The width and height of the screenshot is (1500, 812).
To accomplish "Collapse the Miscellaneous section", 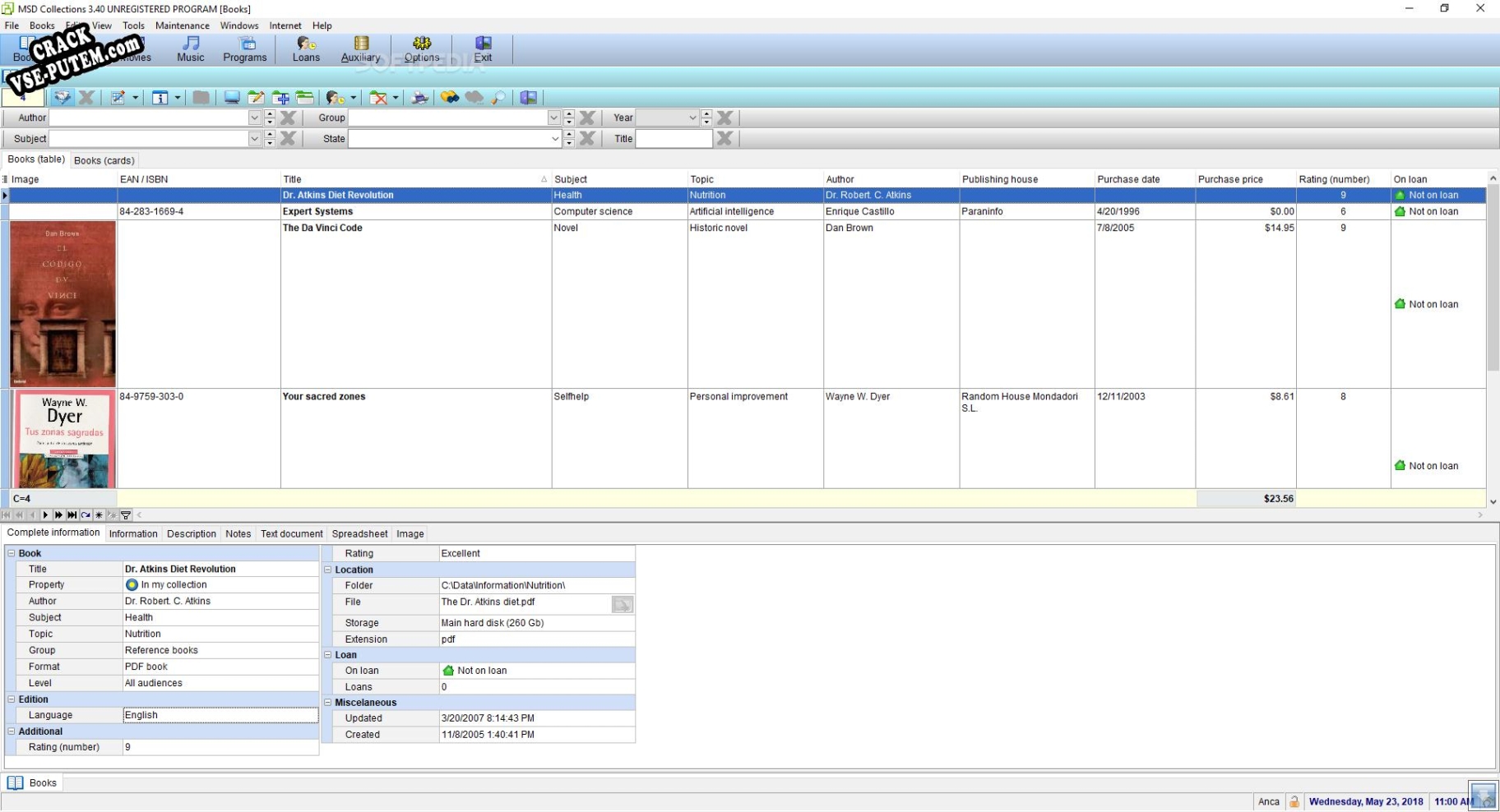I will (327, 703).
